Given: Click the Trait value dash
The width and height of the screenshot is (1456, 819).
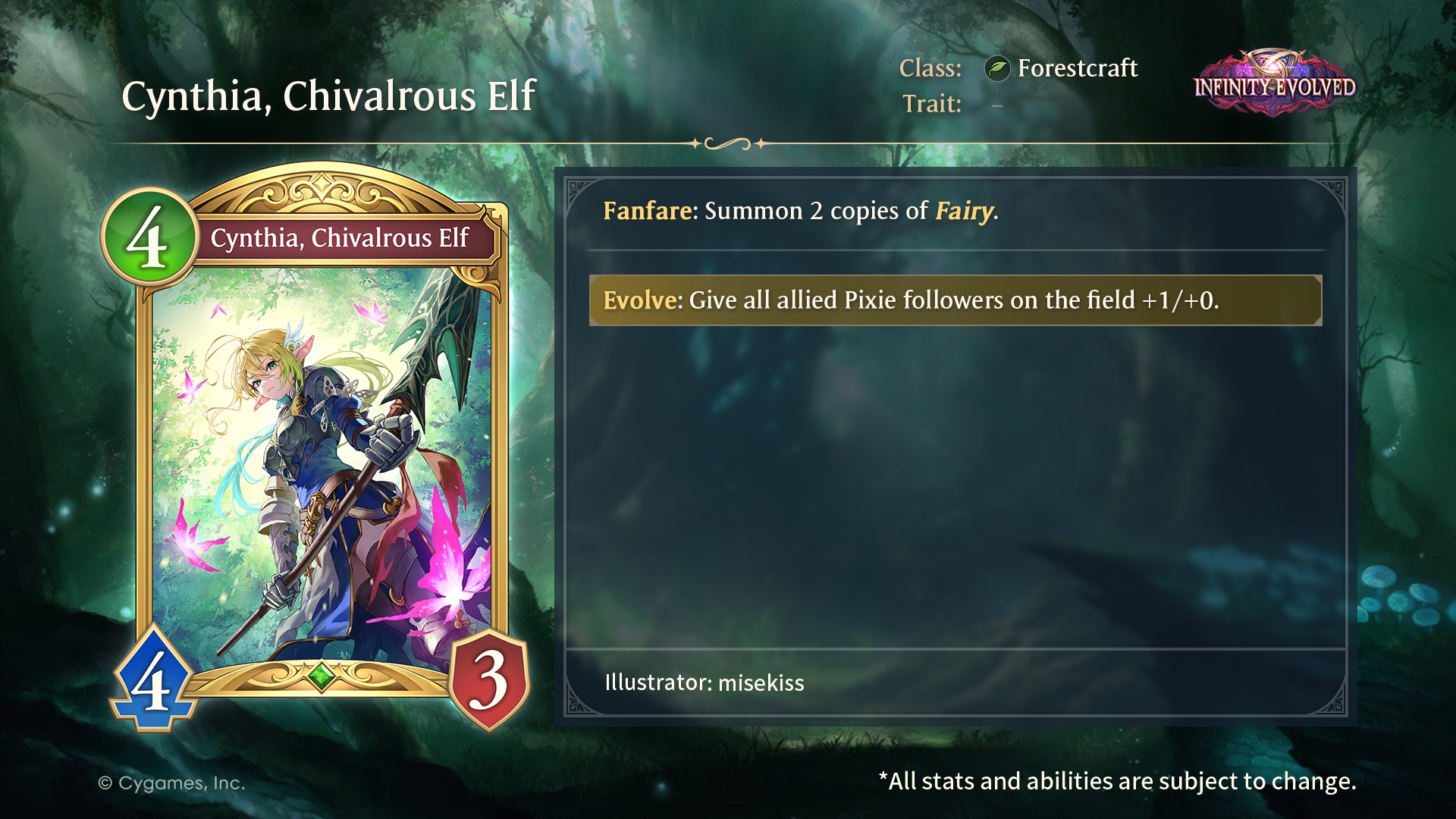Looking at the screenshot, I should 997,105.
